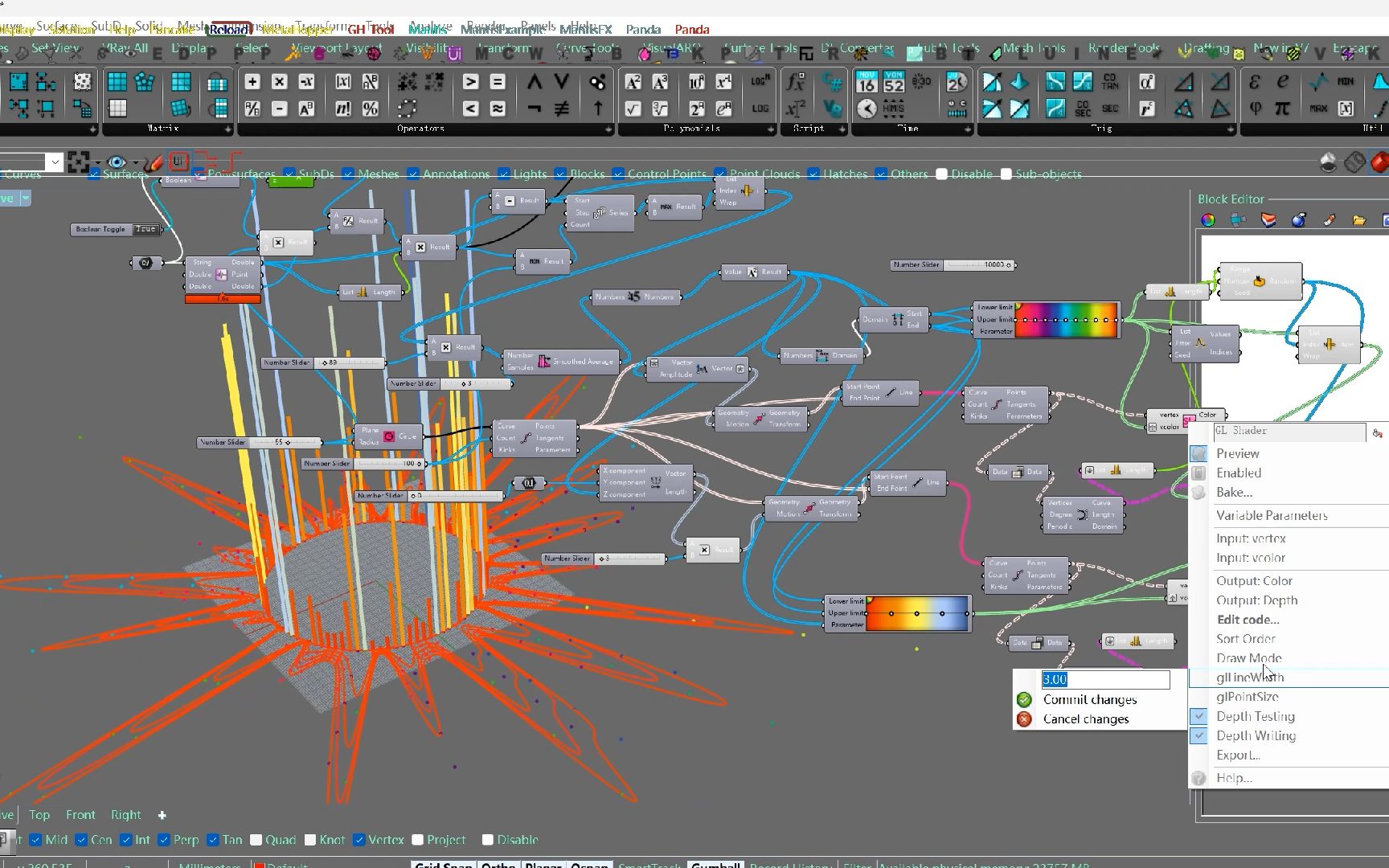Screen dimensions: 1389x868
Task: Select the LOG logarithm component
Action: 760,108
